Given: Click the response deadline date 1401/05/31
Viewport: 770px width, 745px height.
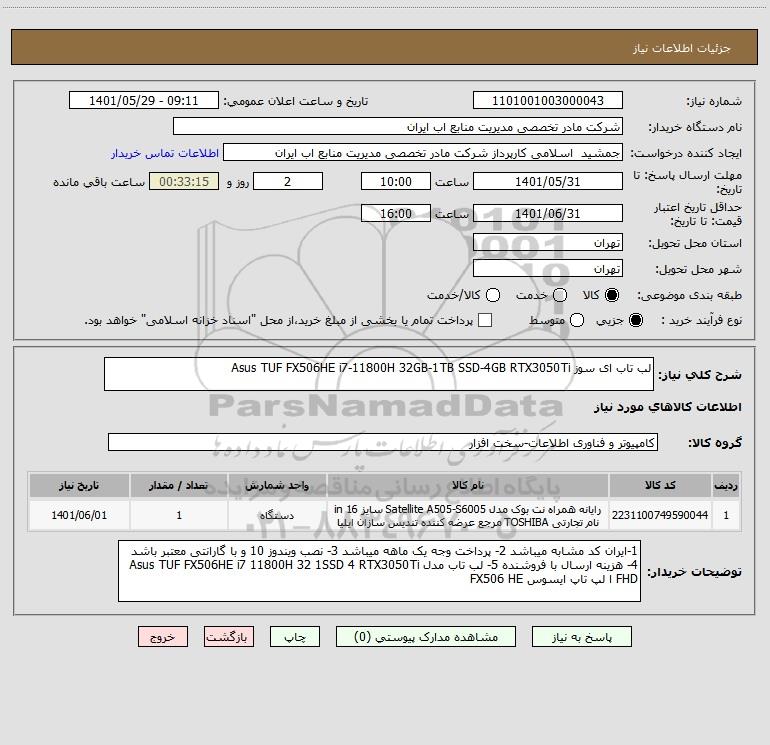Looking at the screenshot, I should pyautogui.click(x=548, y=181).
